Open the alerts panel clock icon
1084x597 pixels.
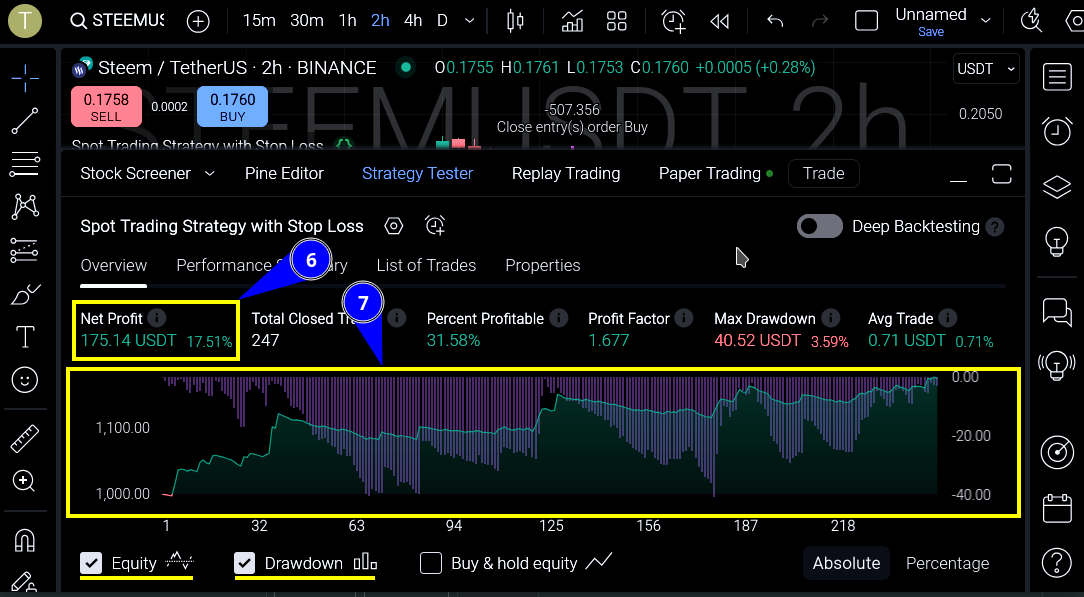1057,131
